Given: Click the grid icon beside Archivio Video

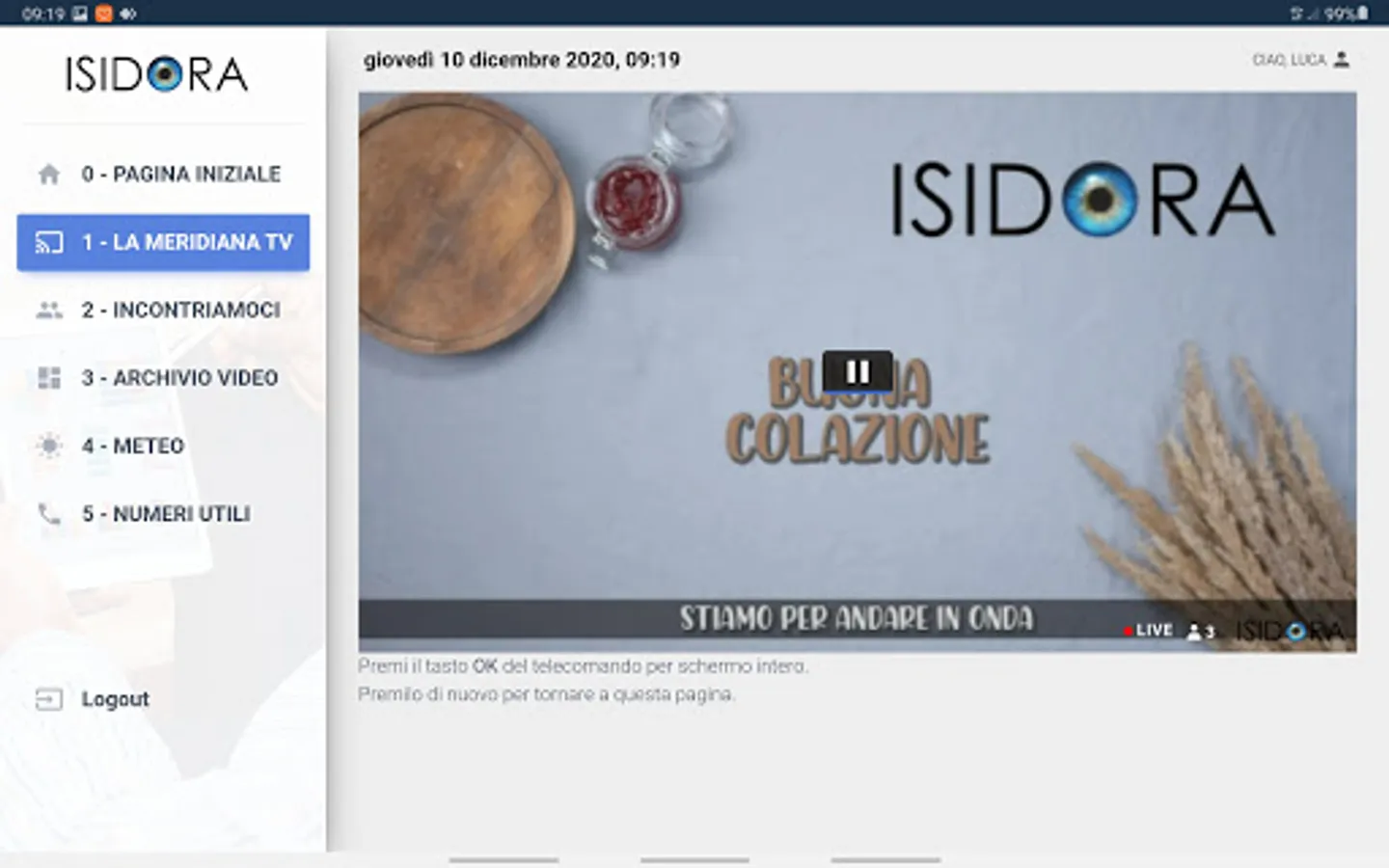Looking at the screenshot, I should click(48, 378).
